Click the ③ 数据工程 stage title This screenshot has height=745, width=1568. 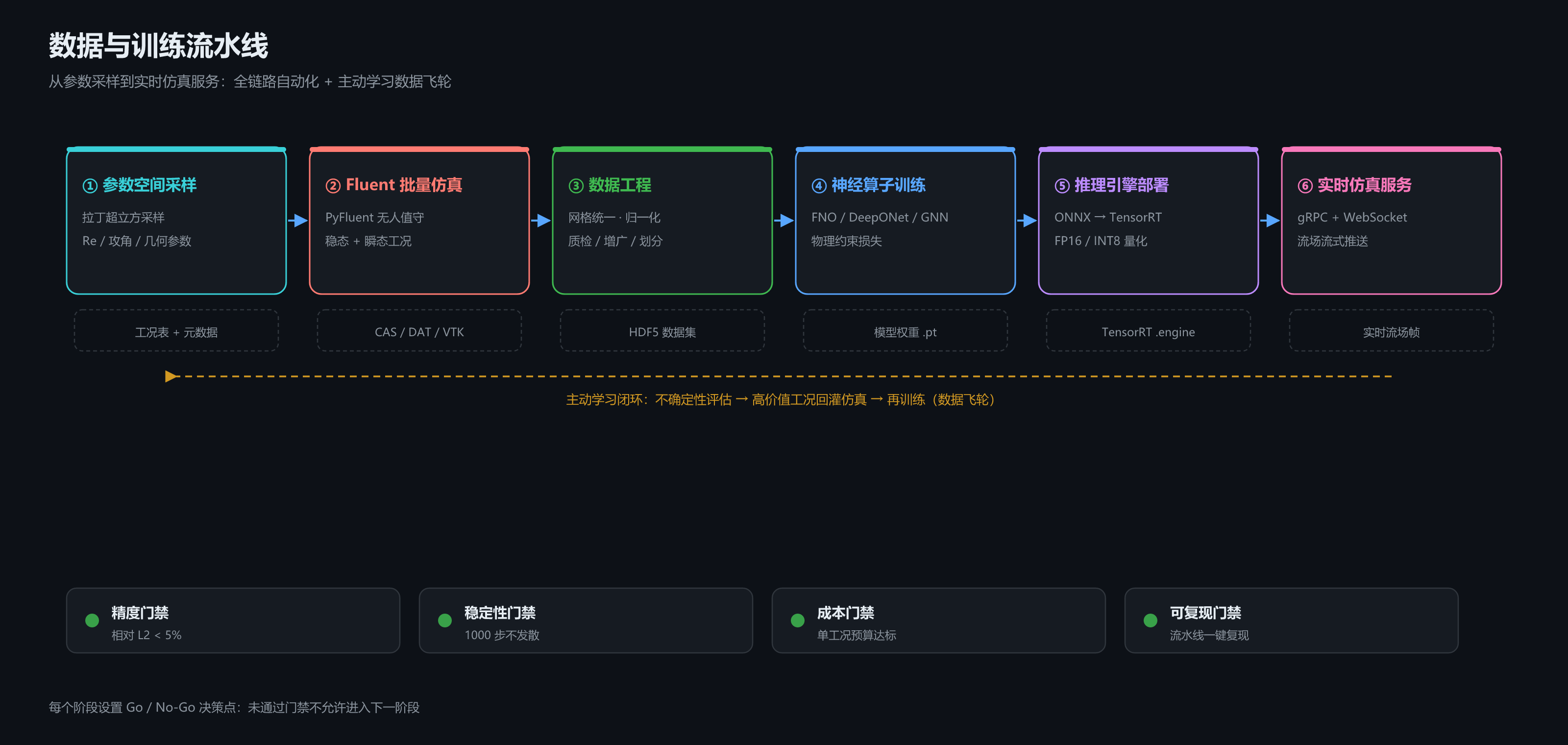pyautogui.click(x=610, y=185)
